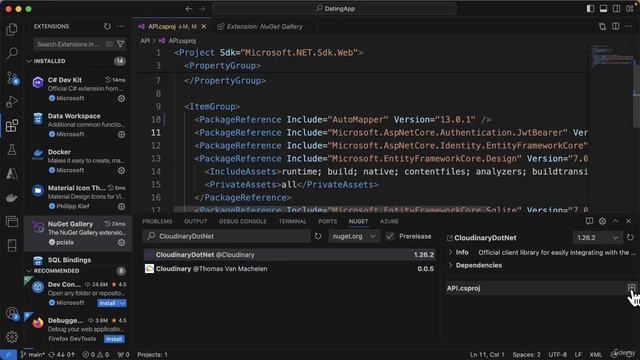Clear extensions search results icon
The width and height of the screenshot is (640, 360).
tap(109, 44)
